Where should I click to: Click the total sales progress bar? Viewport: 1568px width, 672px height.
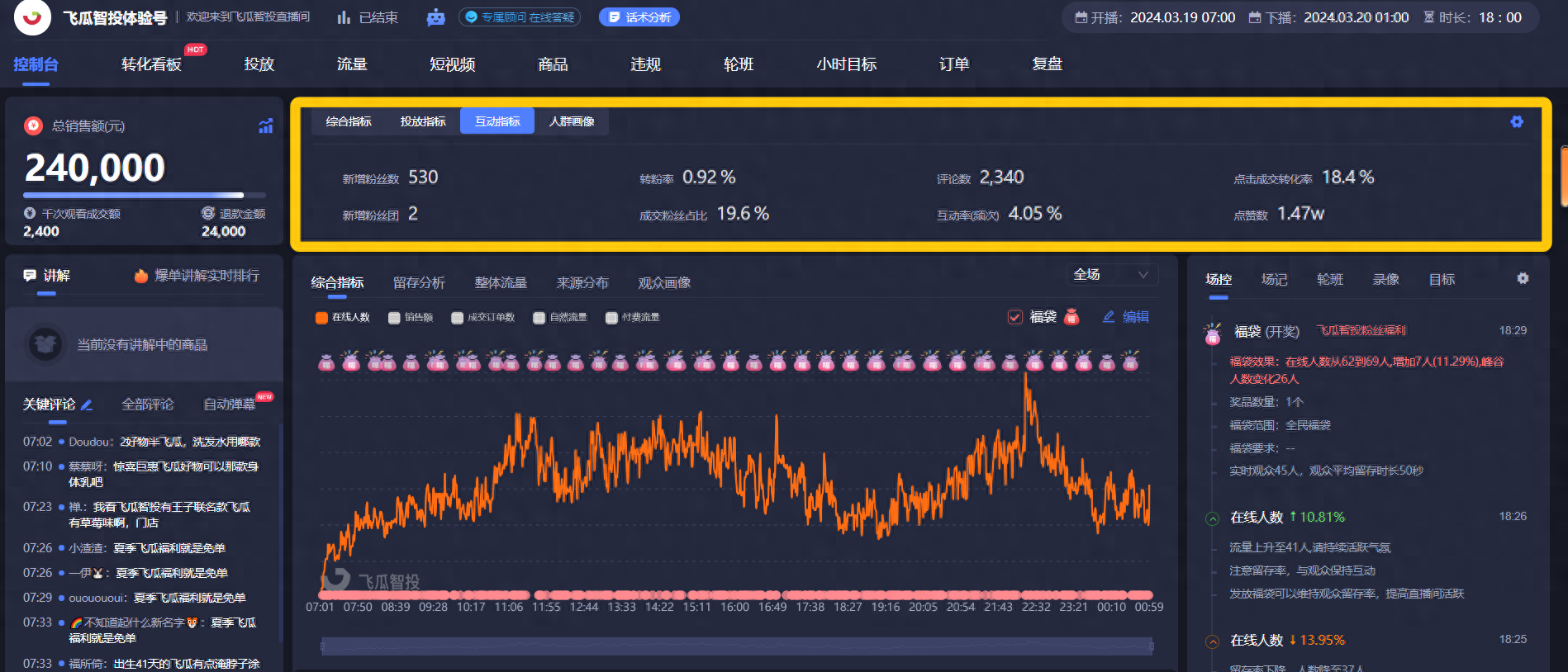click(x=145, y=196)
